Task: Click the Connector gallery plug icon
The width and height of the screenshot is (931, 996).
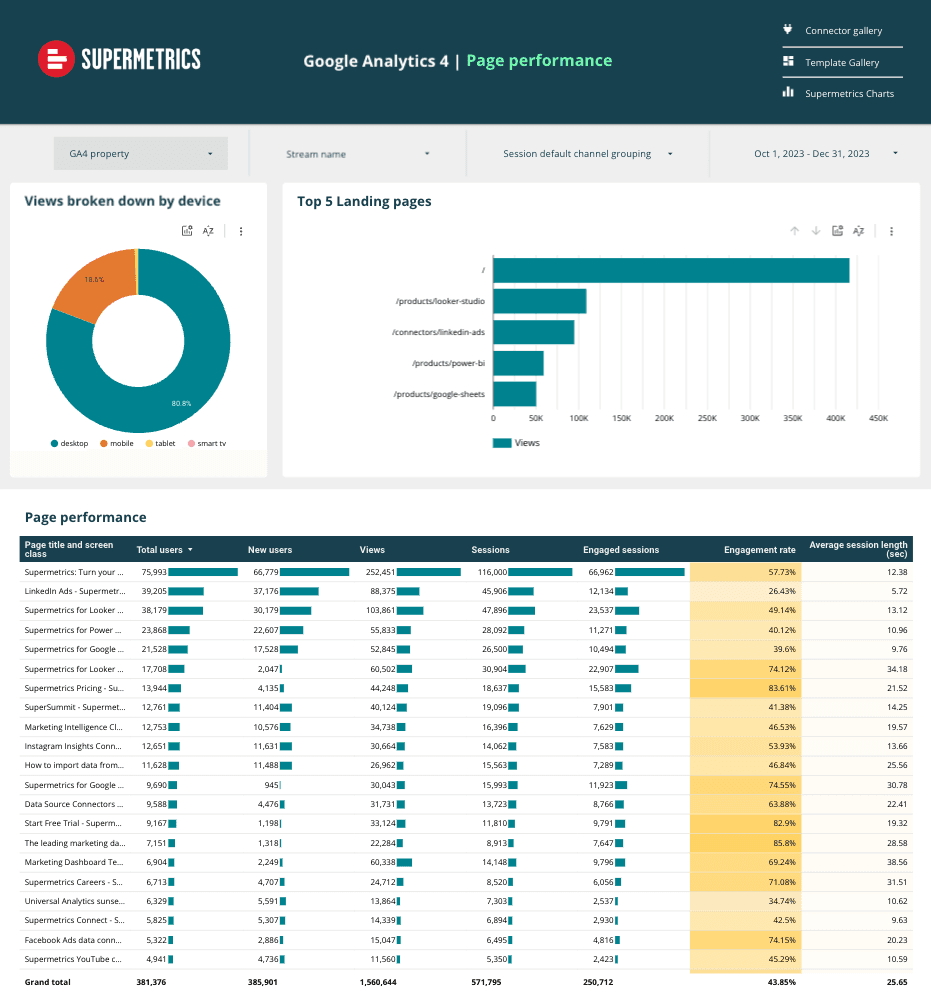Action: [788, 30]
